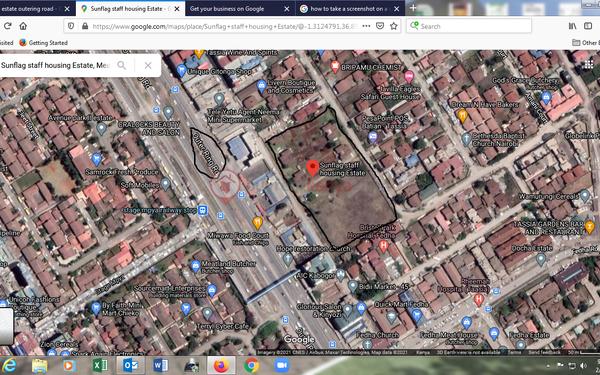Viewport: 600px width, 375px height.
Task: Open page actions three-dot menu in address bar
Action: click(366, 26)
